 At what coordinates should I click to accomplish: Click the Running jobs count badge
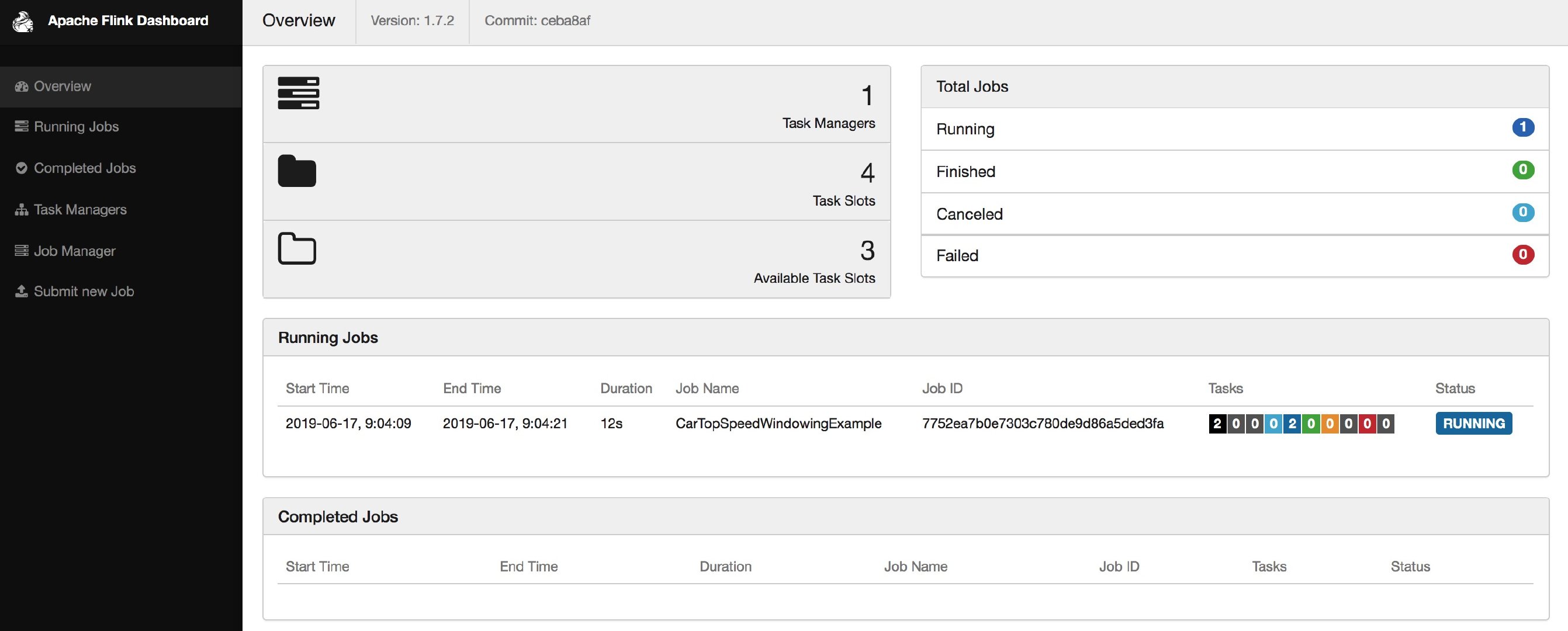tap(1524, 128)
